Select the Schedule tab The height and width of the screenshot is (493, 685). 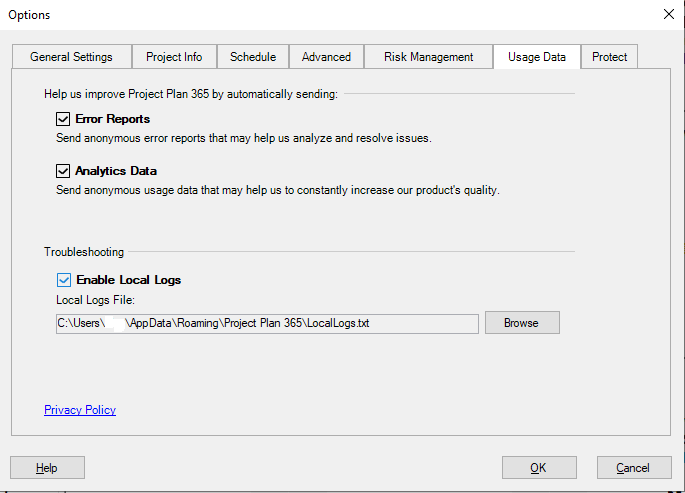click(253, 57)
